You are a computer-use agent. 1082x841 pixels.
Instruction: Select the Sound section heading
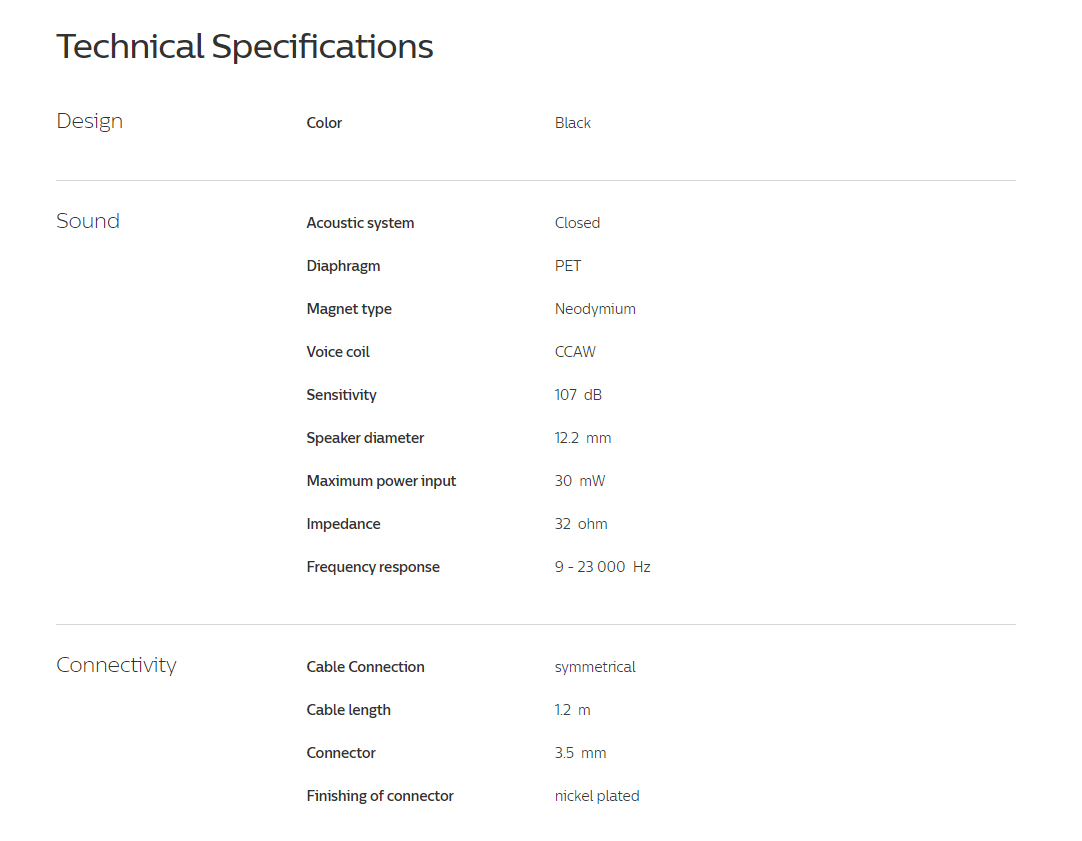pyautogui.click(x=88, y=221)
